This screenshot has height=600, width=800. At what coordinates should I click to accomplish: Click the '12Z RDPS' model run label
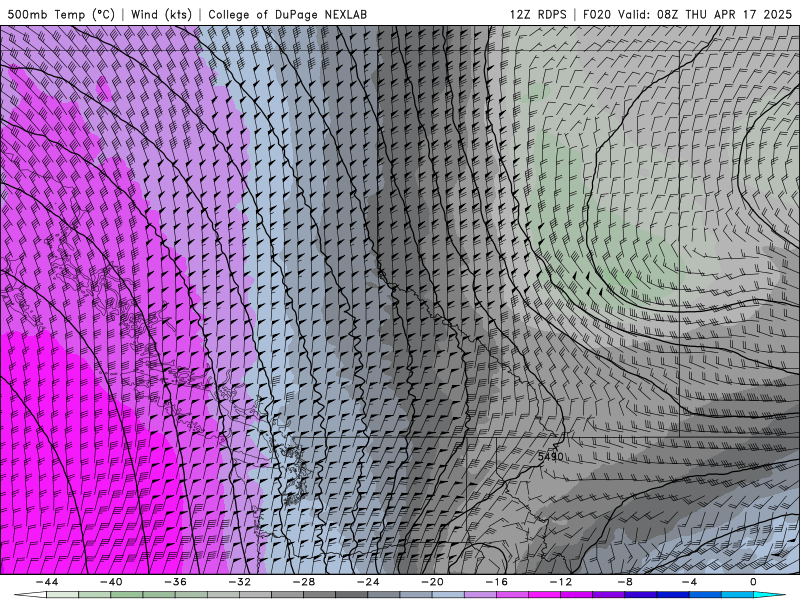pyautogui.click(x=538, y=14)
